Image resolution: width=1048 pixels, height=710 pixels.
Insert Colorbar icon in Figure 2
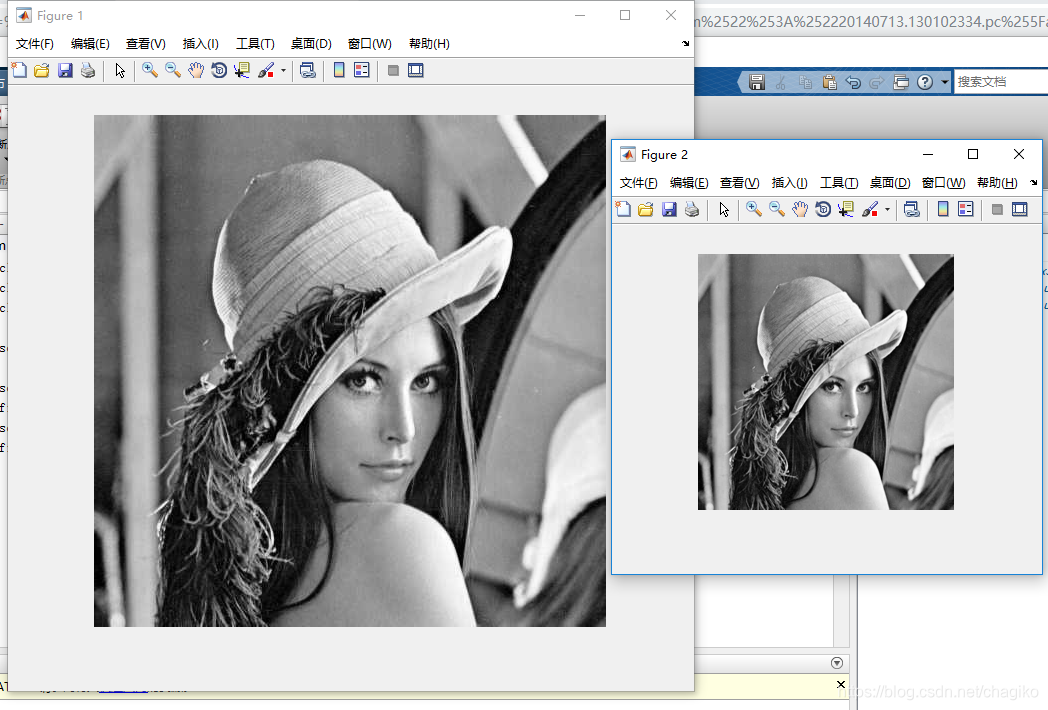(x=943, y=209)
